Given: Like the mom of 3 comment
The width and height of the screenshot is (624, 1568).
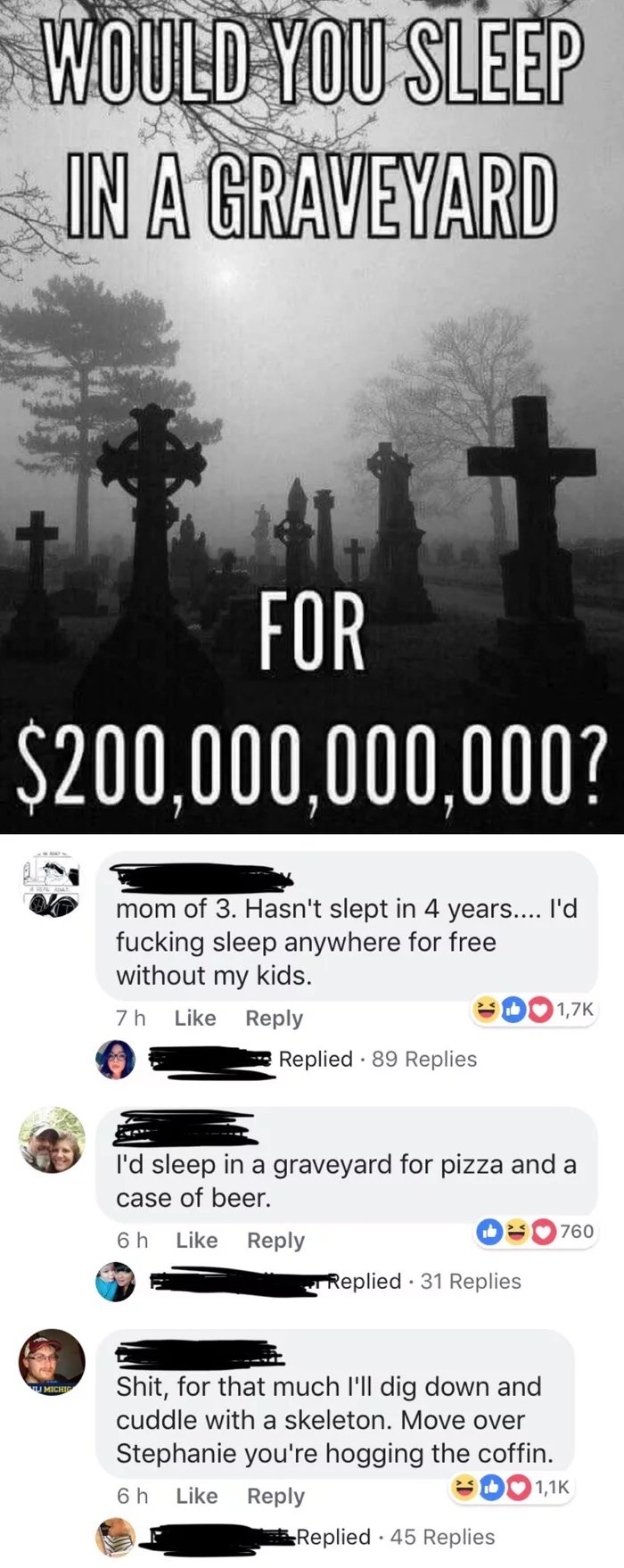Looking at the screenshot, I should [195, 1018].
